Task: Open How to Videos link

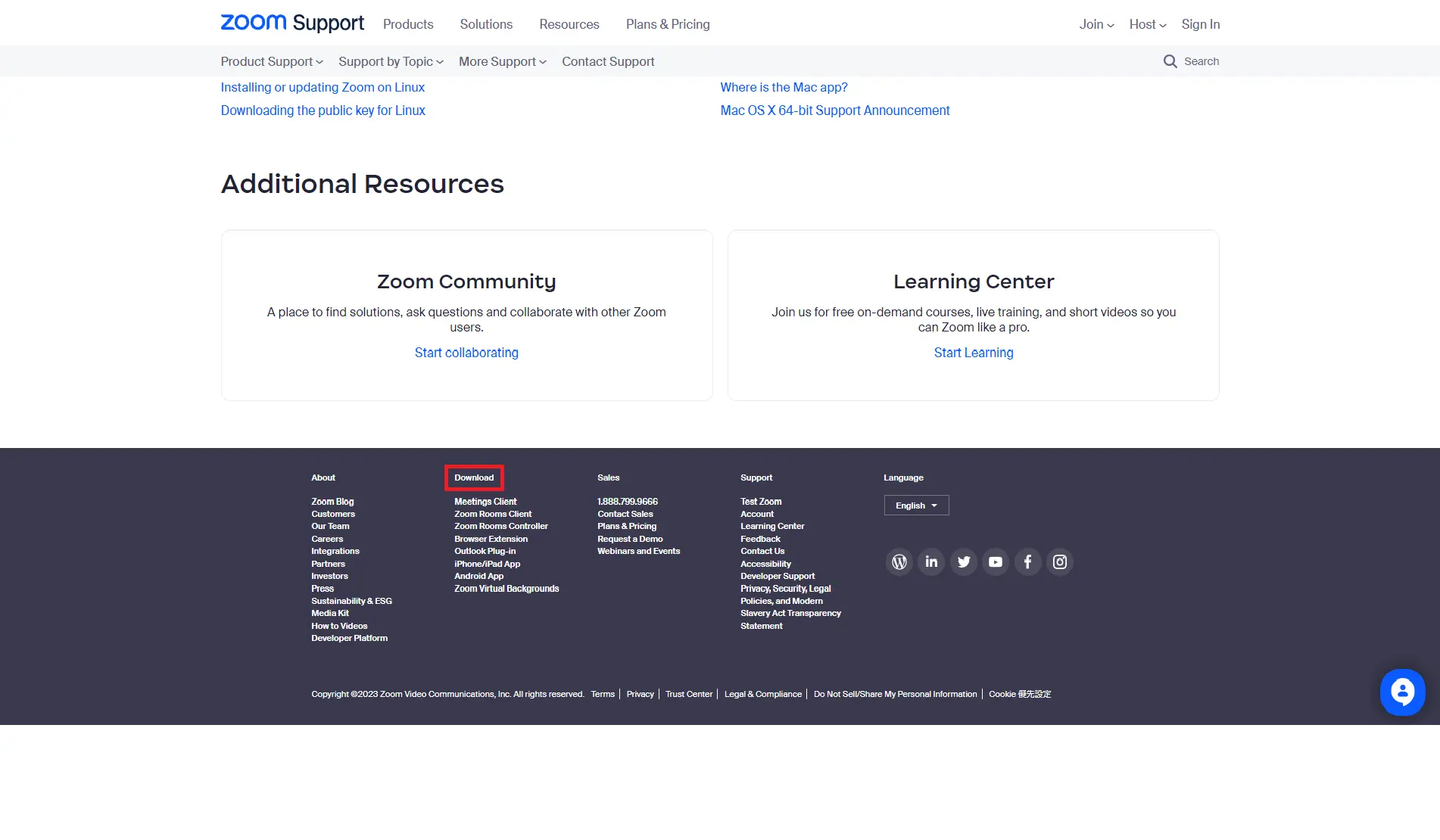Action: coord(339,626)
